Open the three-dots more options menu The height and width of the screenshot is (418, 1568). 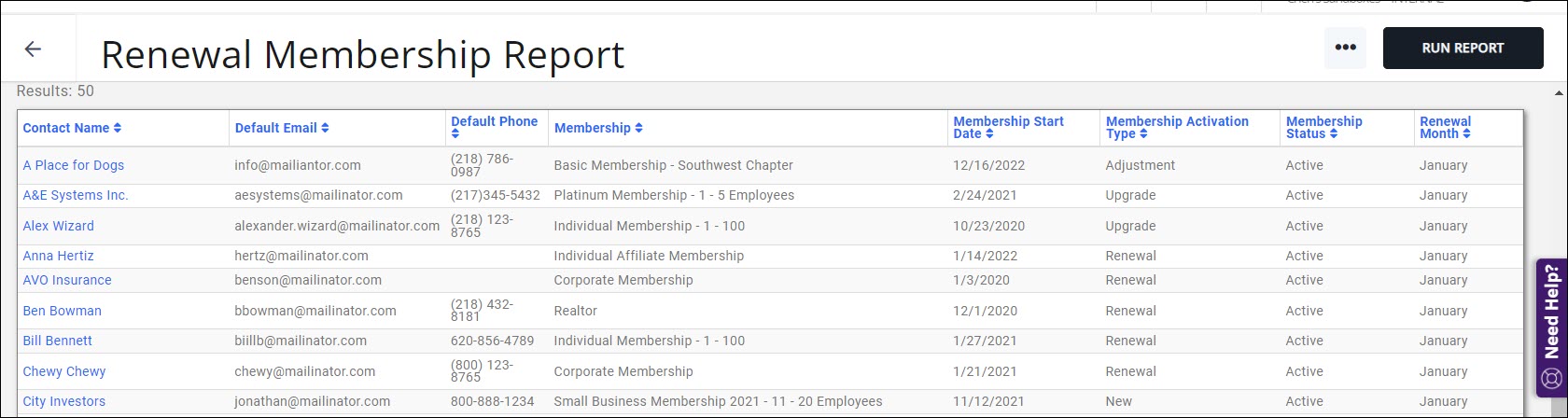(x=1345, y=48)
